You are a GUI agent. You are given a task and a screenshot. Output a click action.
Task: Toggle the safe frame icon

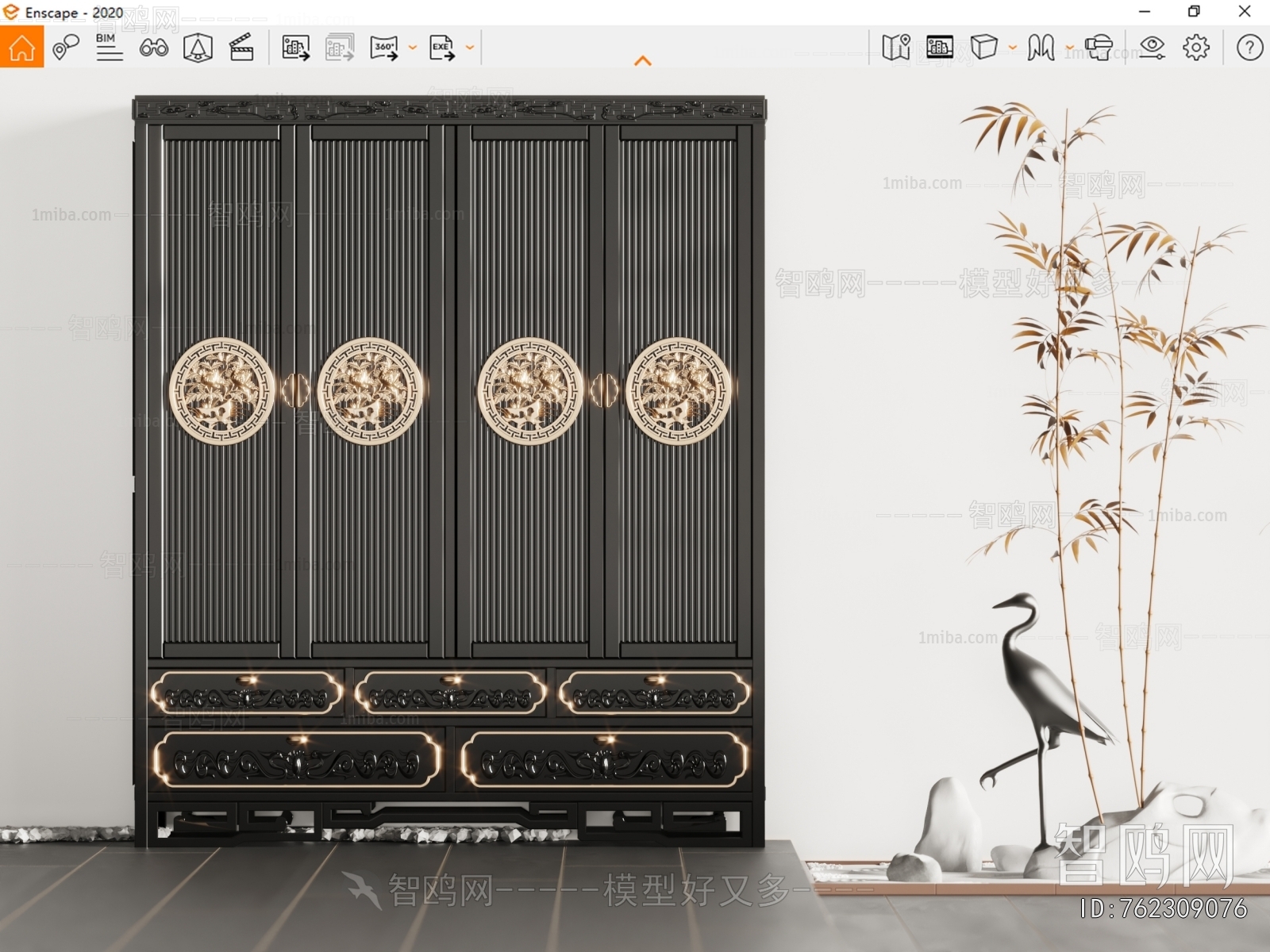point(198,48)
